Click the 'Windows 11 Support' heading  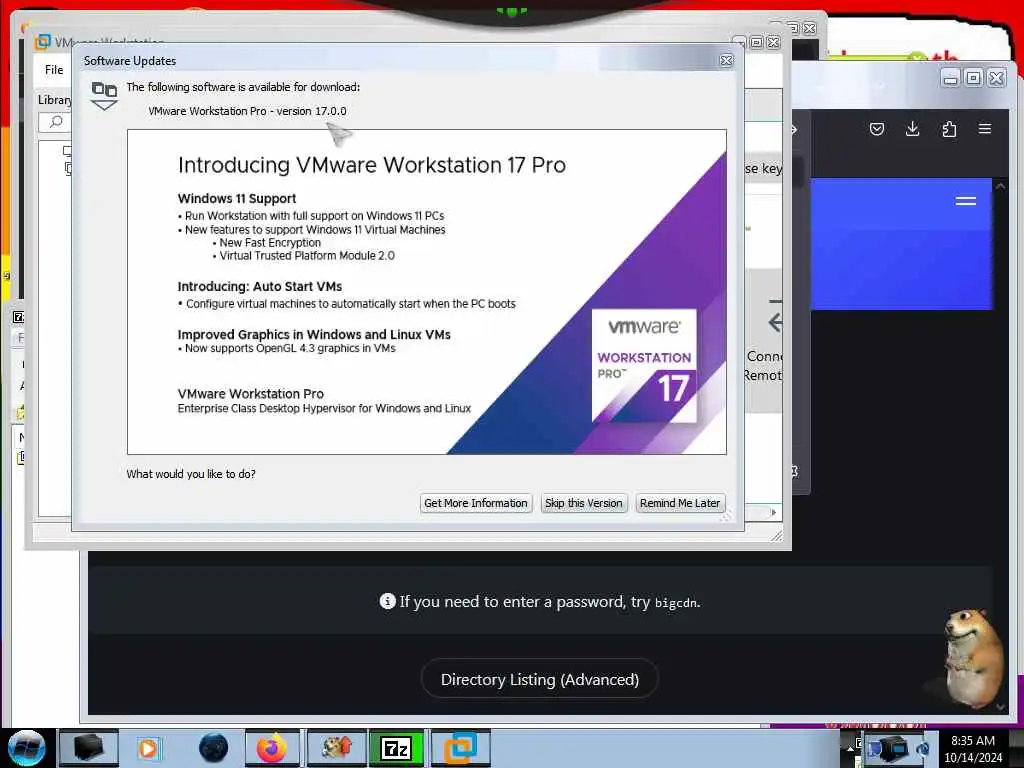coord(236,199)
